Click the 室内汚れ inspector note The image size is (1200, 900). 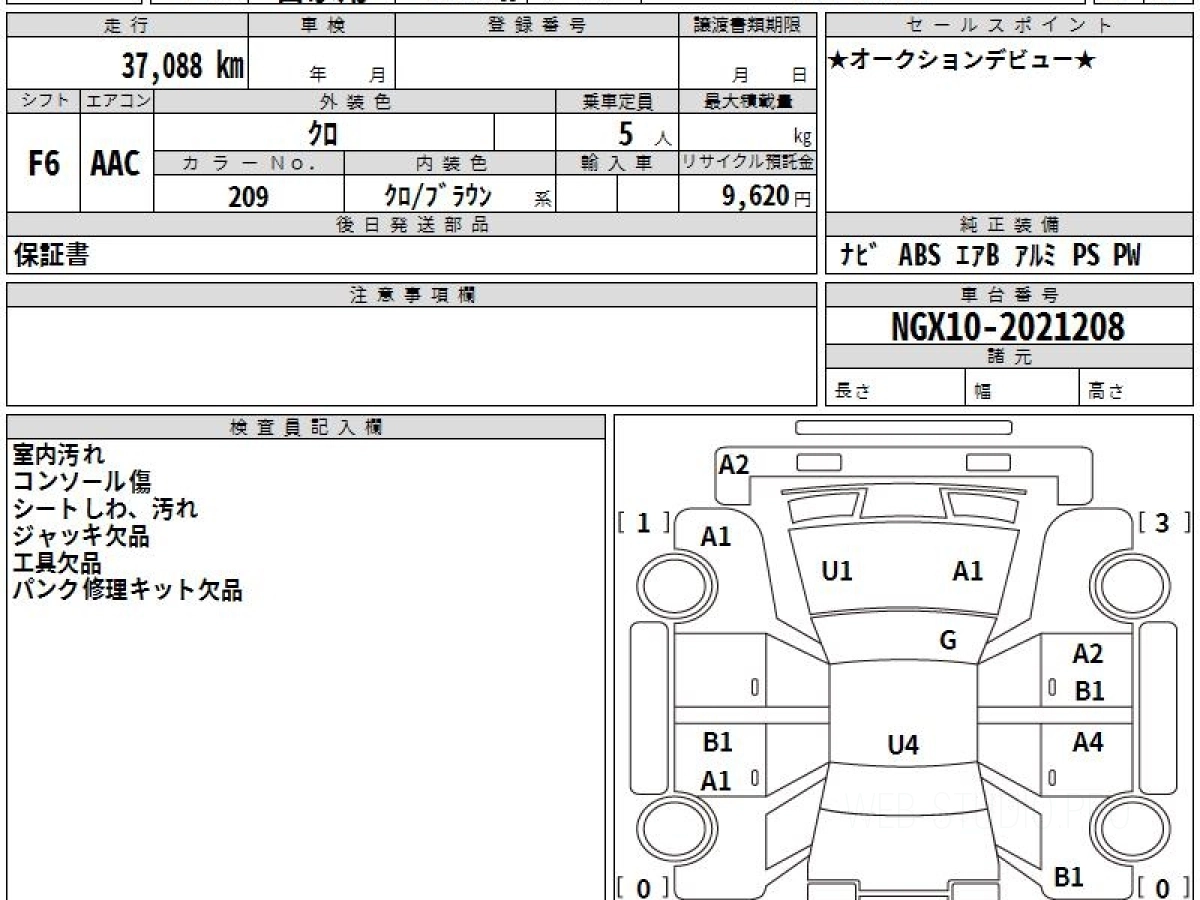coord(58,455)
